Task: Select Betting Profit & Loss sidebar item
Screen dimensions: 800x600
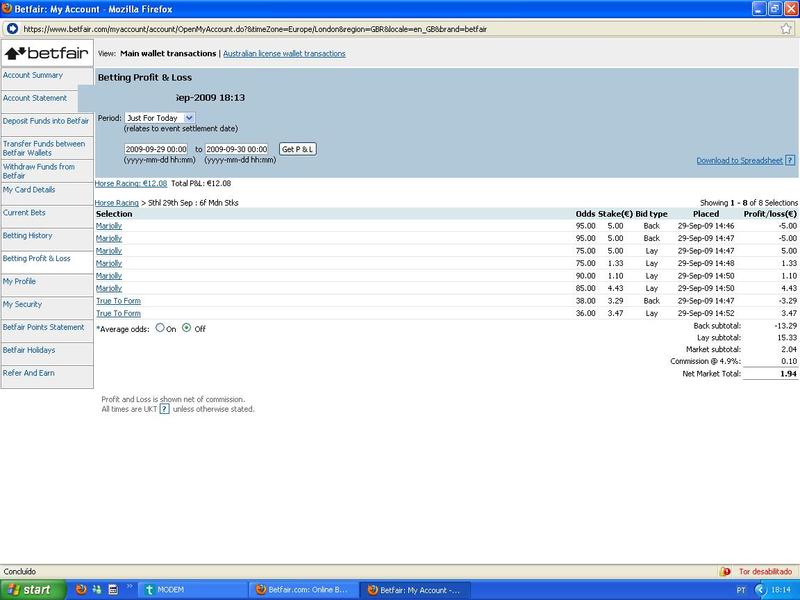Action: pyautogui.click(x=37, y=259)
